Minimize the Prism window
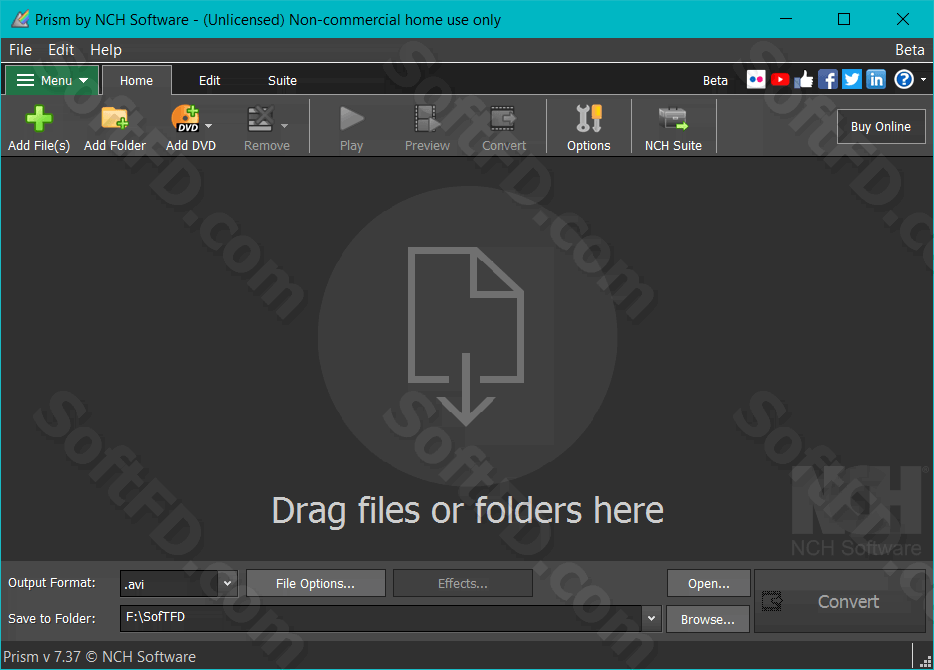The width and height of the screenshot is (934, 670). pos(786,19)
